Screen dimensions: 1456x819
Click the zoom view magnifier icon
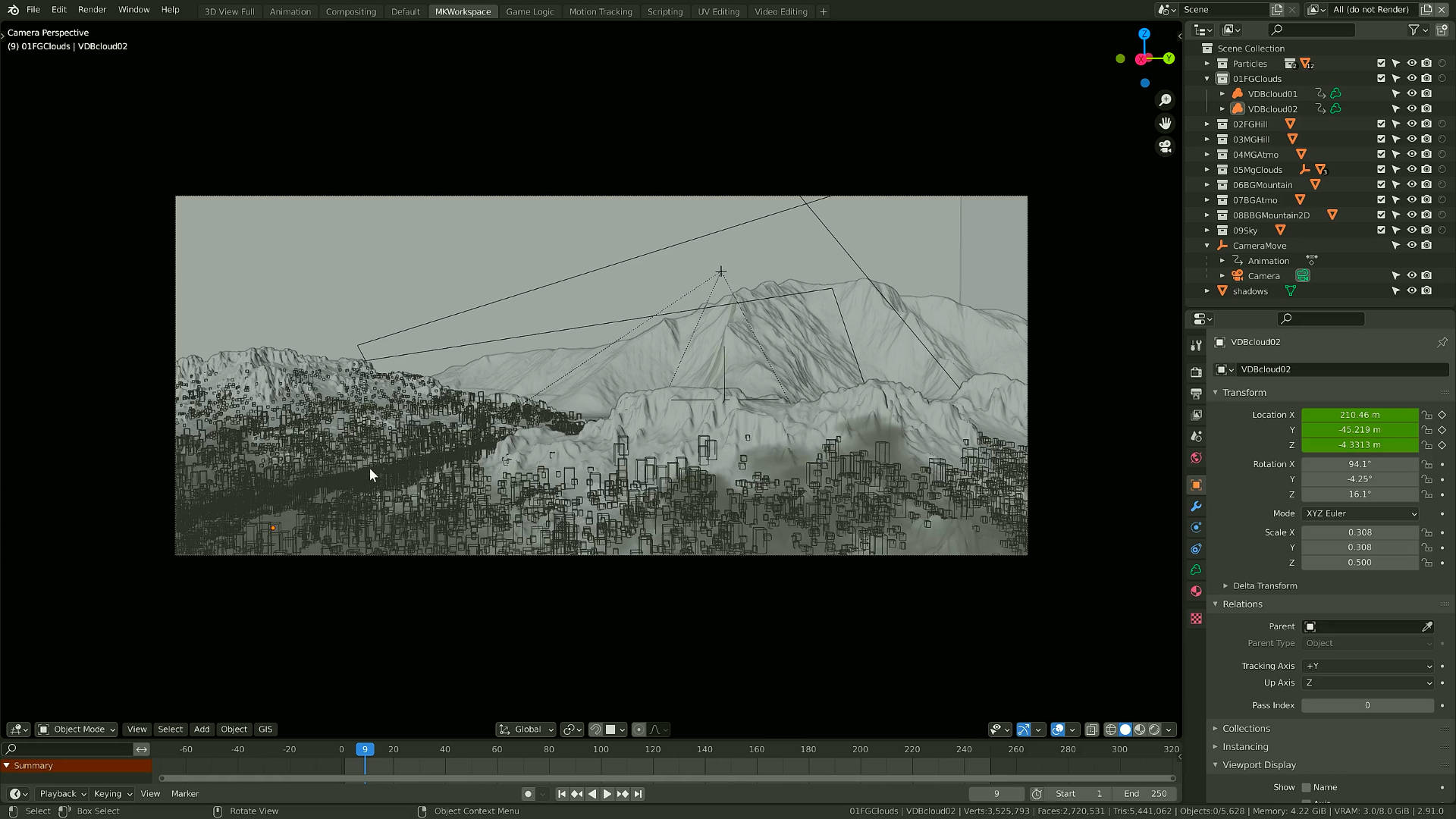1166,100
